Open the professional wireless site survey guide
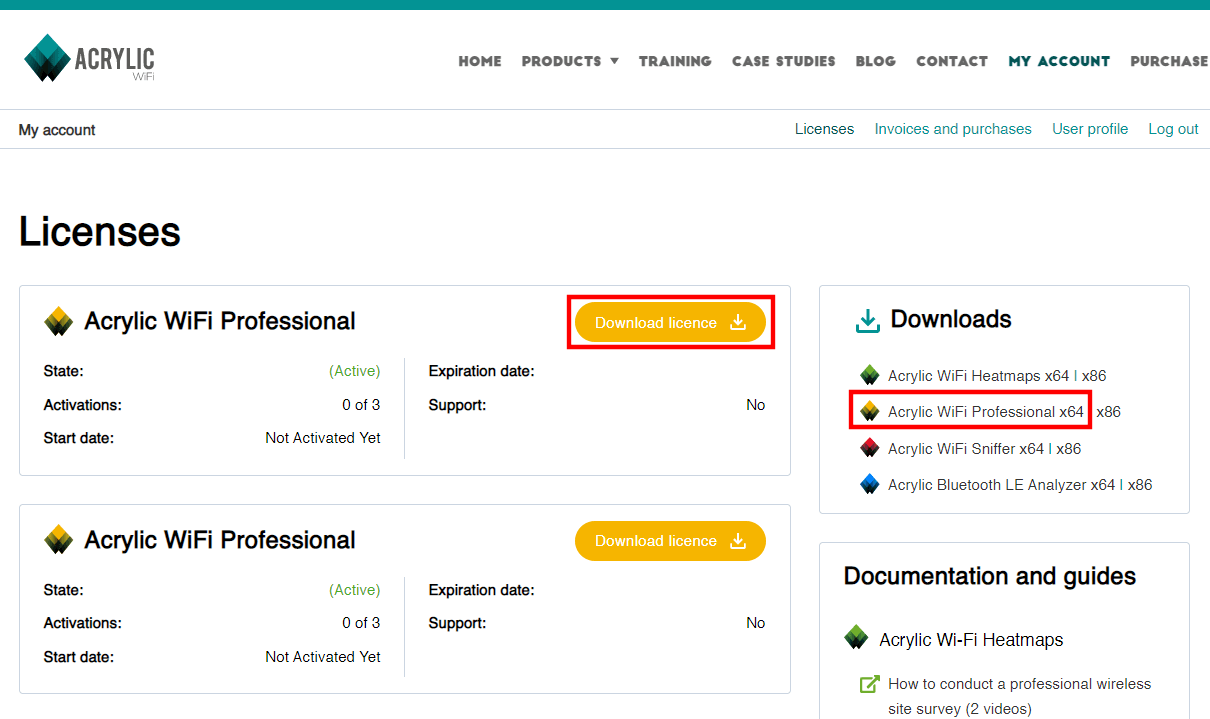Viewport: 1210px width, 719px height. coord(1020,696)
